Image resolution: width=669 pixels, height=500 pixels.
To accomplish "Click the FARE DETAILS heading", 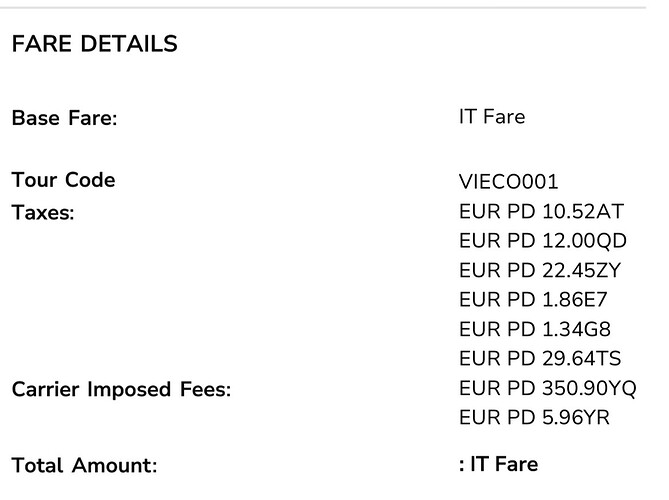I will 94,44.
